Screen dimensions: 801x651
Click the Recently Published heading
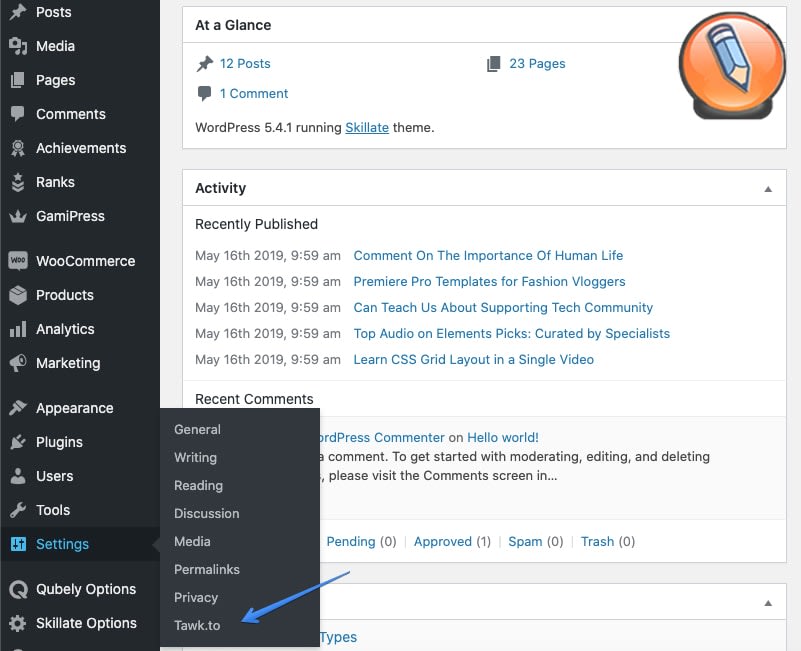(x=256, y=224)
